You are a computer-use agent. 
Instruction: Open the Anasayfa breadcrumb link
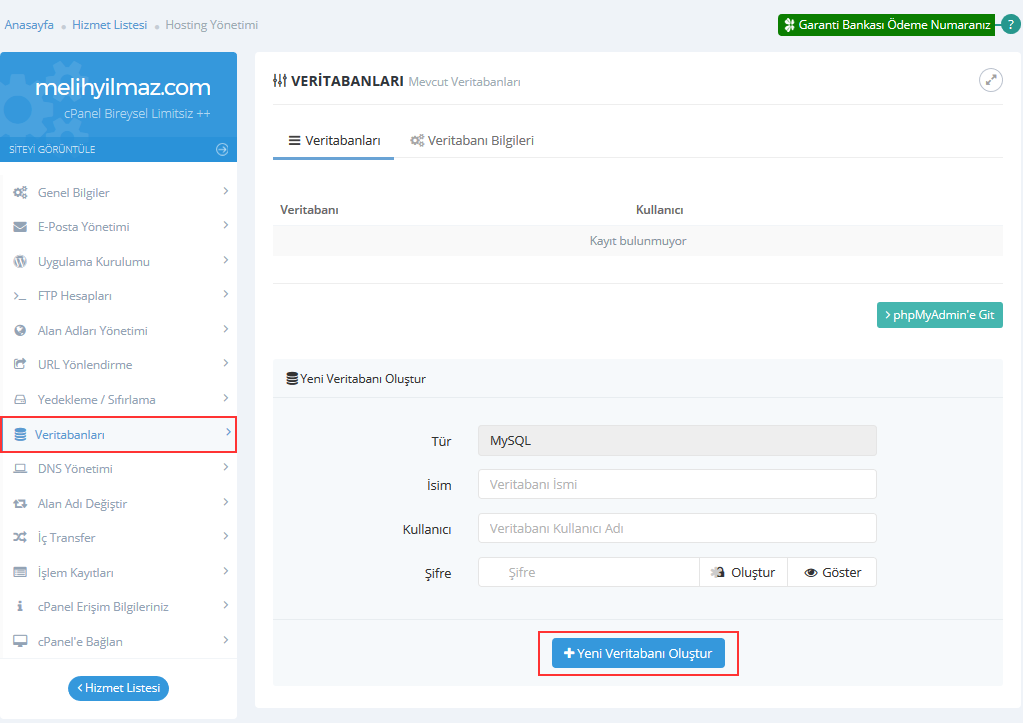pyautogui.click(x=29, y=24)
